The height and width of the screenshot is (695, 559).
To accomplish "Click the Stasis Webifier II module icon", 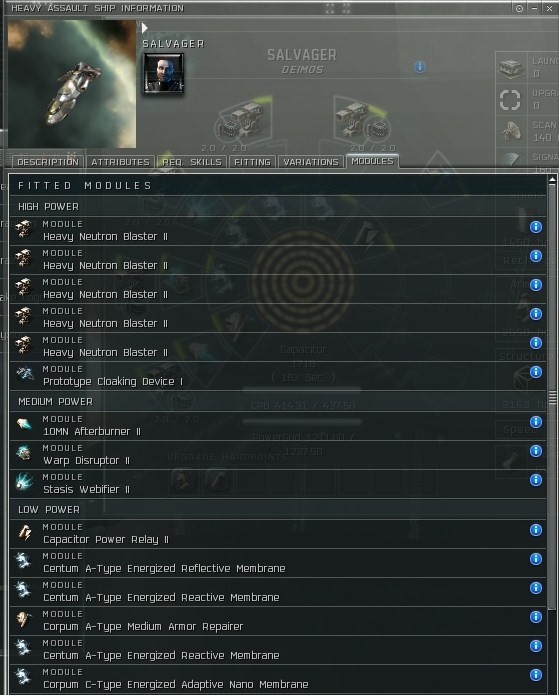I will click(x=25, y=482).
